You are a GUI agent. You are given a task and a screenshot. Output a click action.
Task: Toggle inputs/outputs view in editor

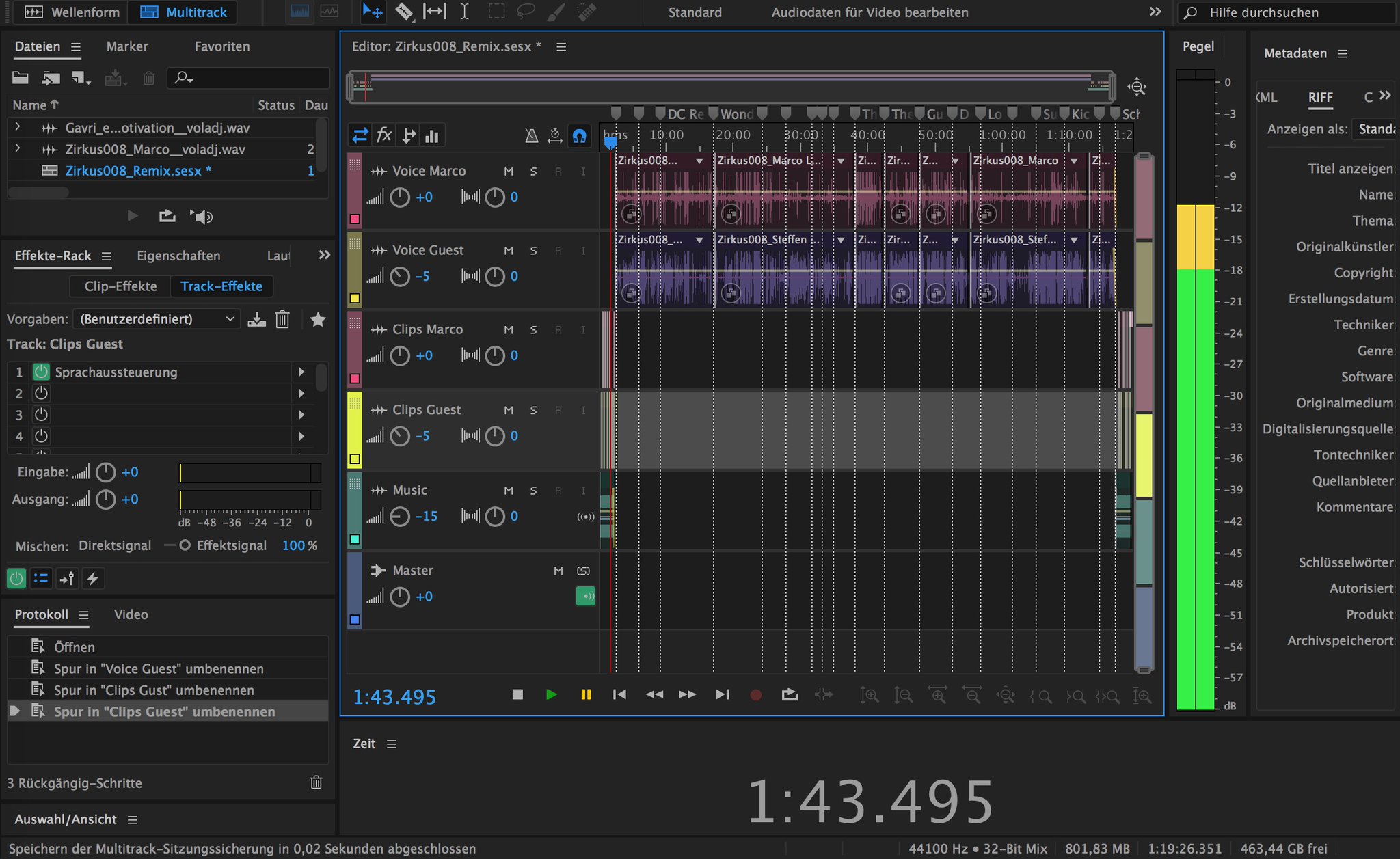click(x=360, y=135)
